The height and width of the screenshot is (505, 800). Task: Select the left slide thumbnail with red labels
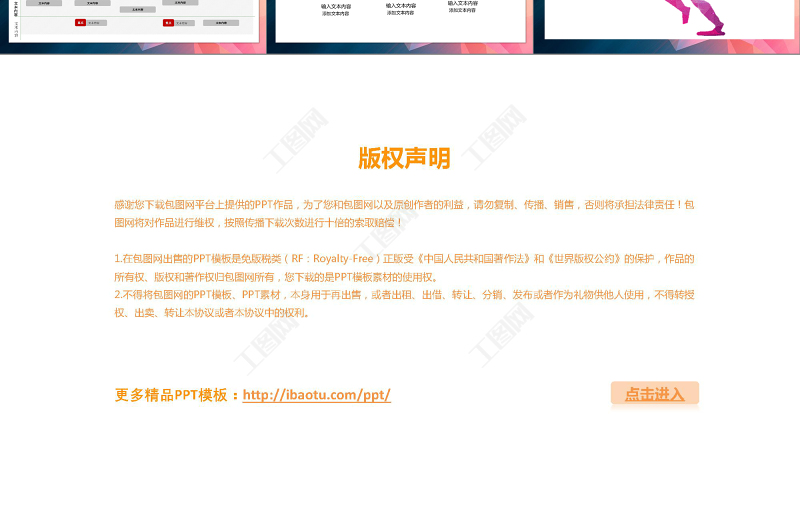133,20
